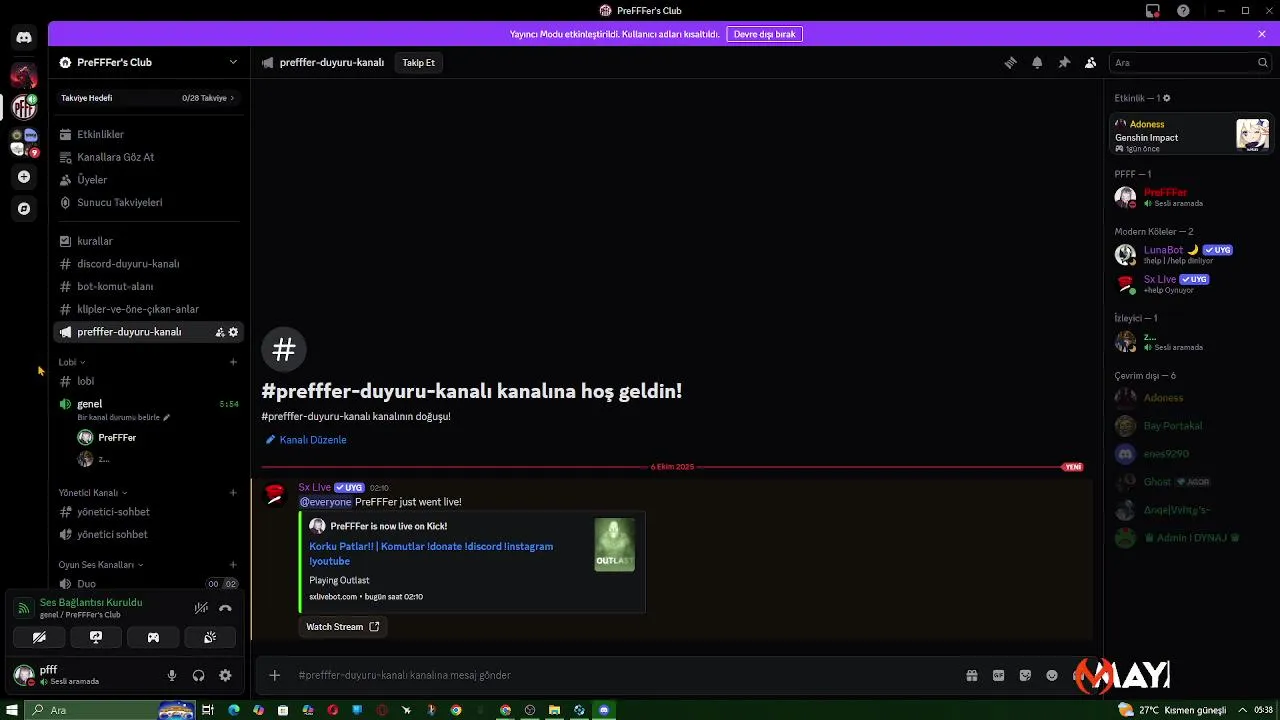Image resolution: width=1280 pixels, height=720 pixels.
Task: Open the discord-duyuru-kanalı channel
Action: 149,264
